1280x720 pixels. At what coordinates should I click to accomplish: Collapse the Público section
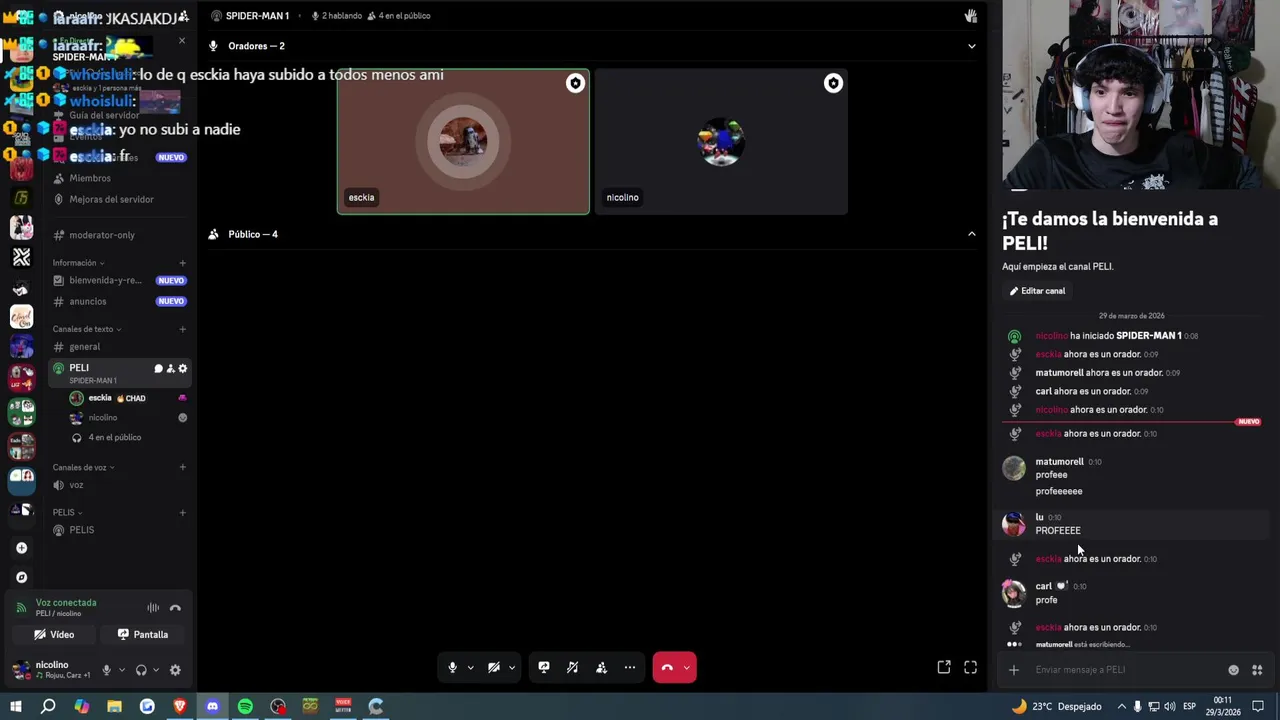pos(971,234)
